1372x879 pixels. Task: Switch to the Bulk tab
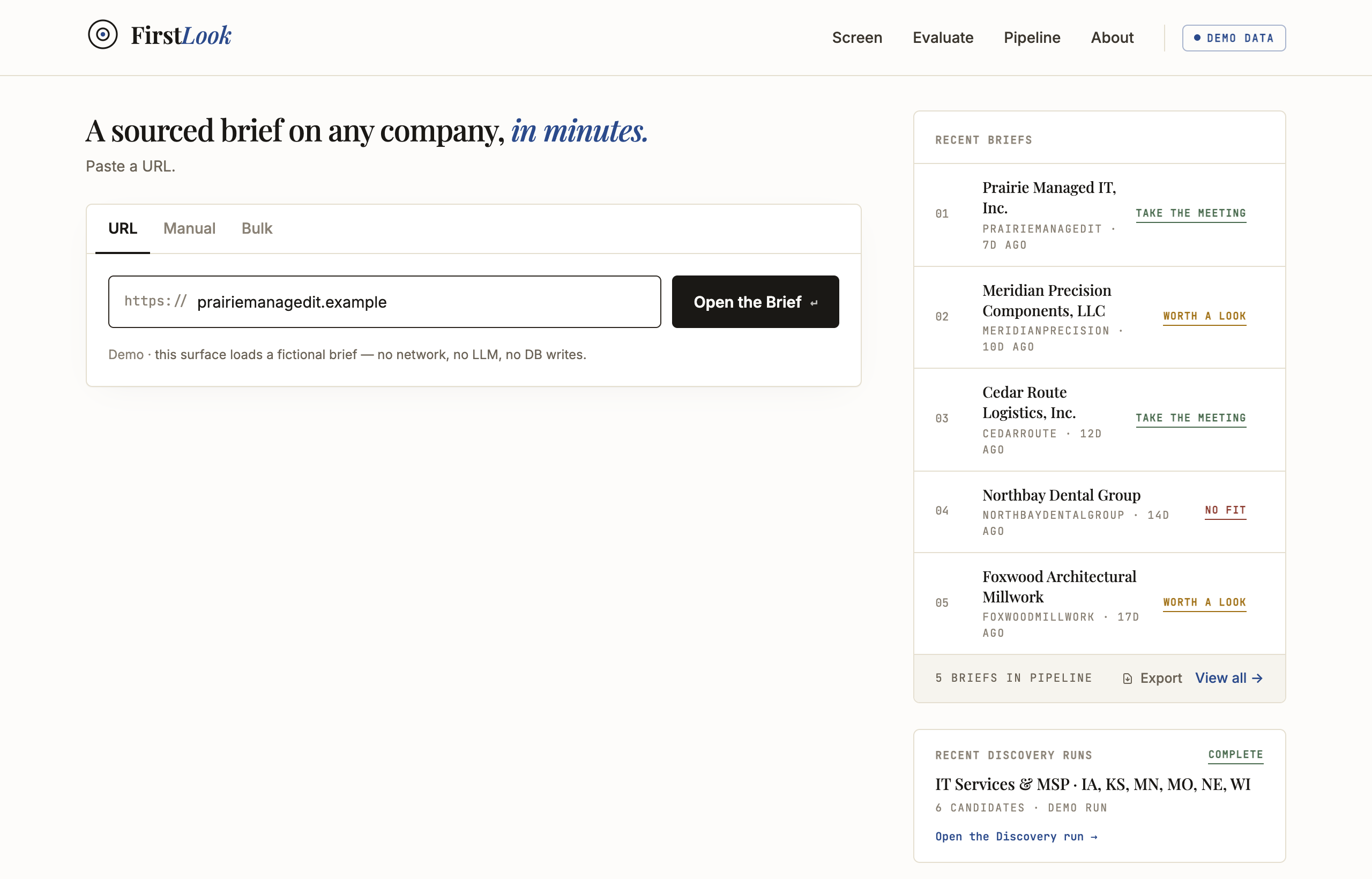pos(257,228)
